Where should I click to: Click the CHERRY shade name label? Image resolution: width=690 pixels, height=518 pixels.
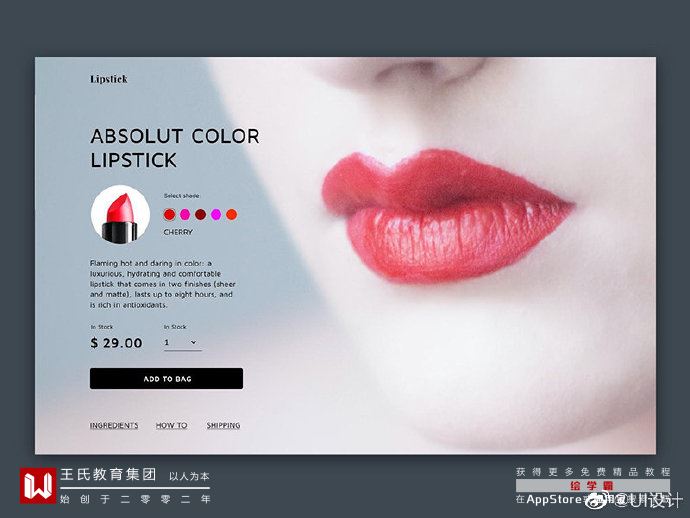[x=178, y=232]
